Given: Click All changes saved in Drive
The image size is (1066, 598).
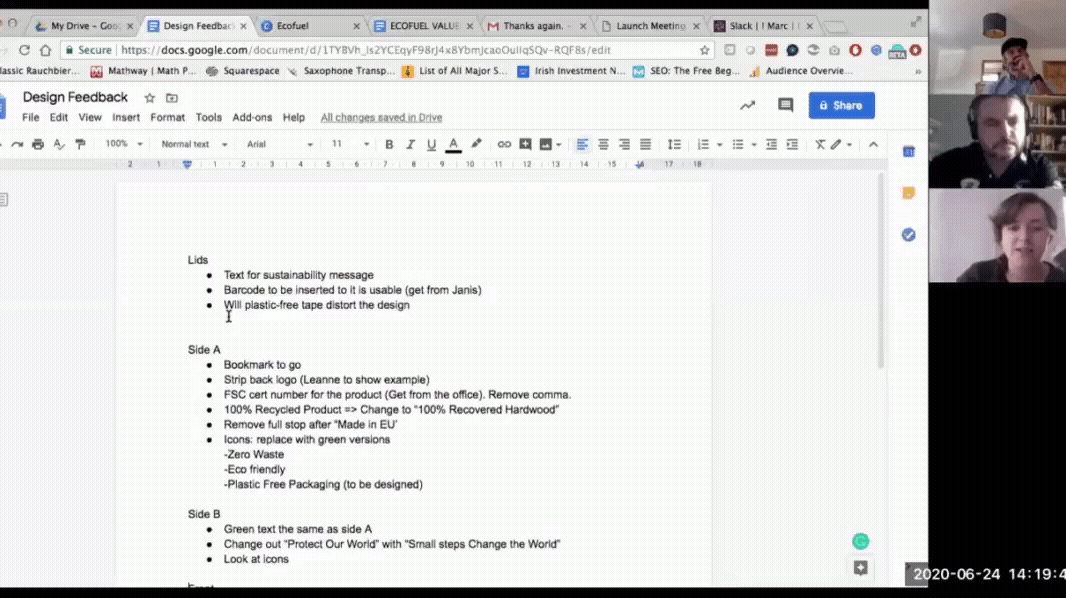Looking at the screenshot, I should pos(381,118).
